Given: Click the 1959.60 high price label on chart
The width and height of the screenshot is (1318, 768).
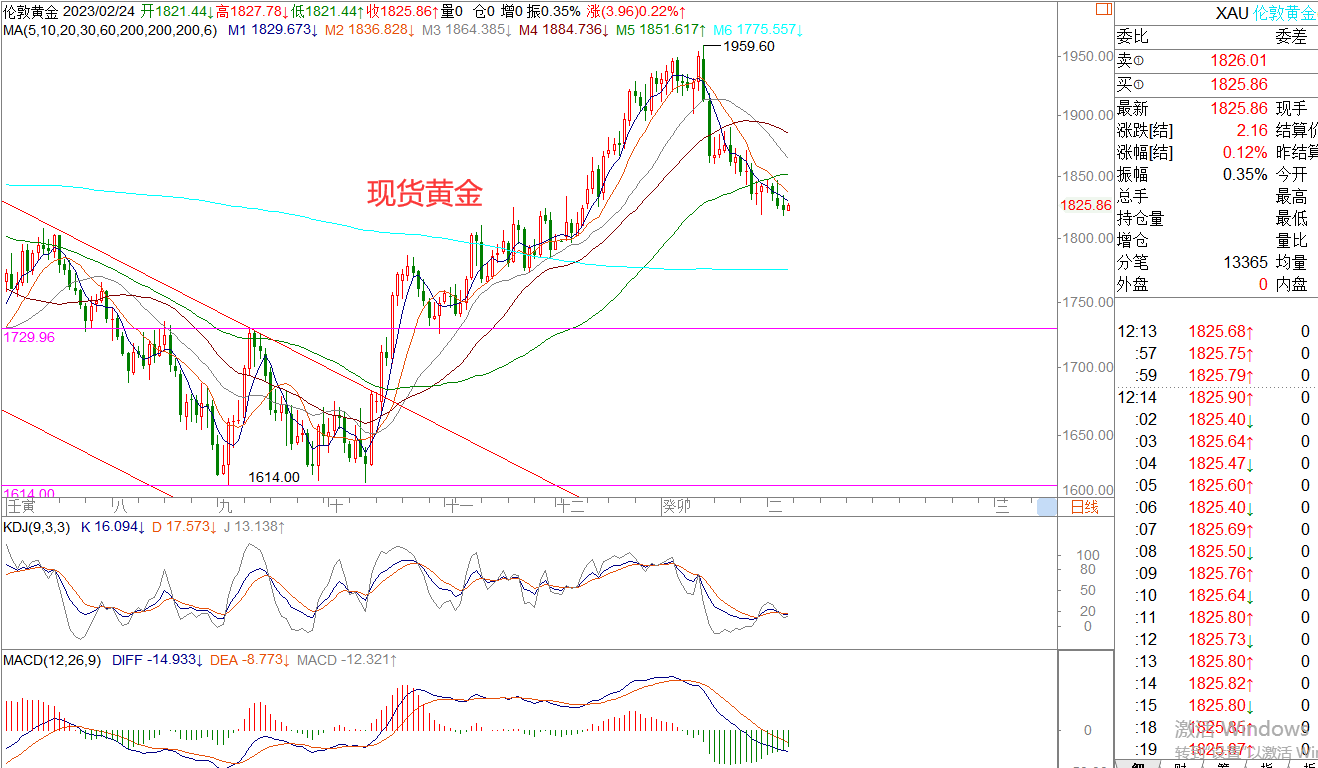Looking at the screenshot, I should point(748,46).
